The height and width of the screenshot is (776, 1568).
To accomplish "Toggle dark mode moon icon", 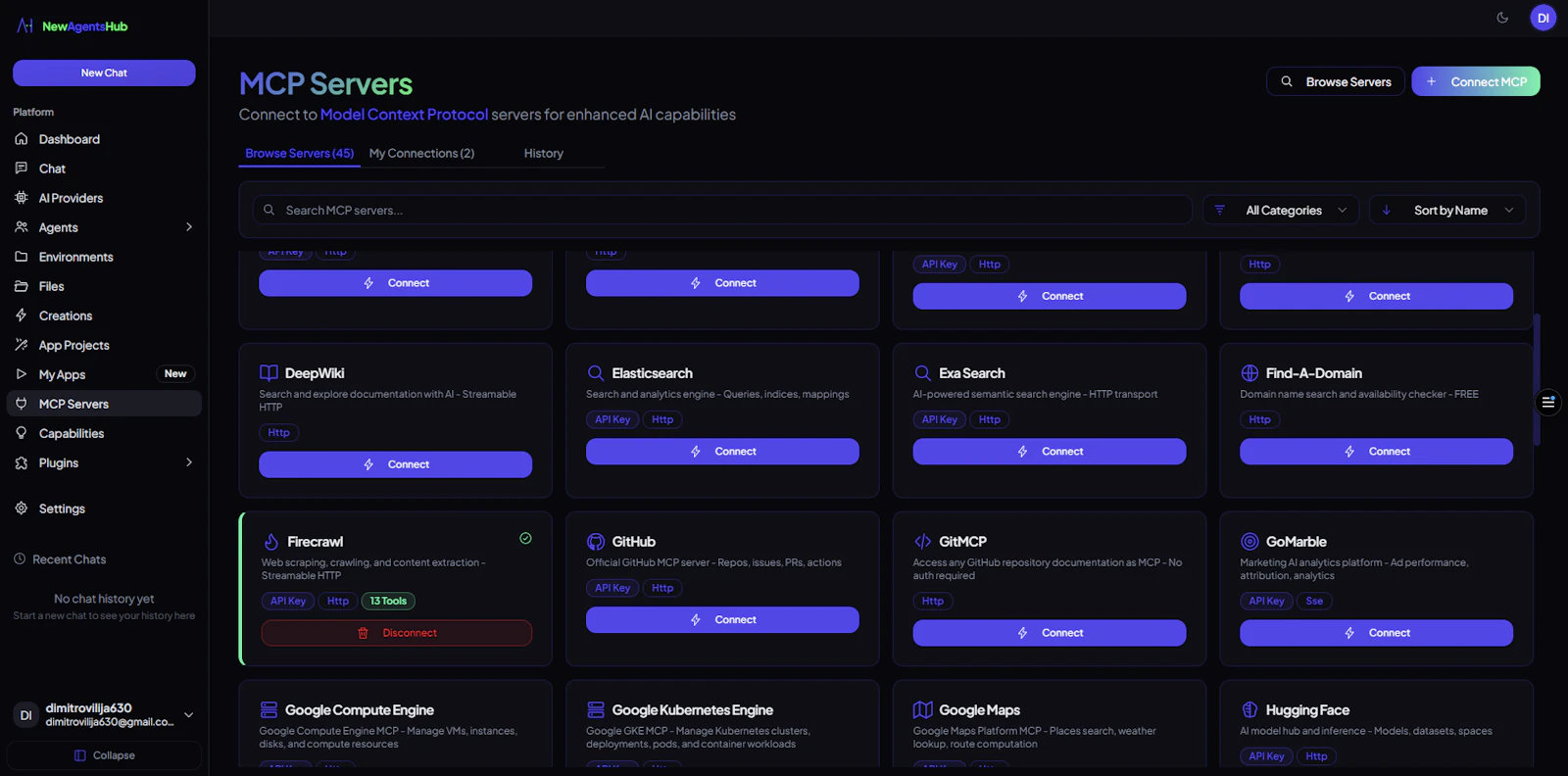I will tap(1502, 18).
